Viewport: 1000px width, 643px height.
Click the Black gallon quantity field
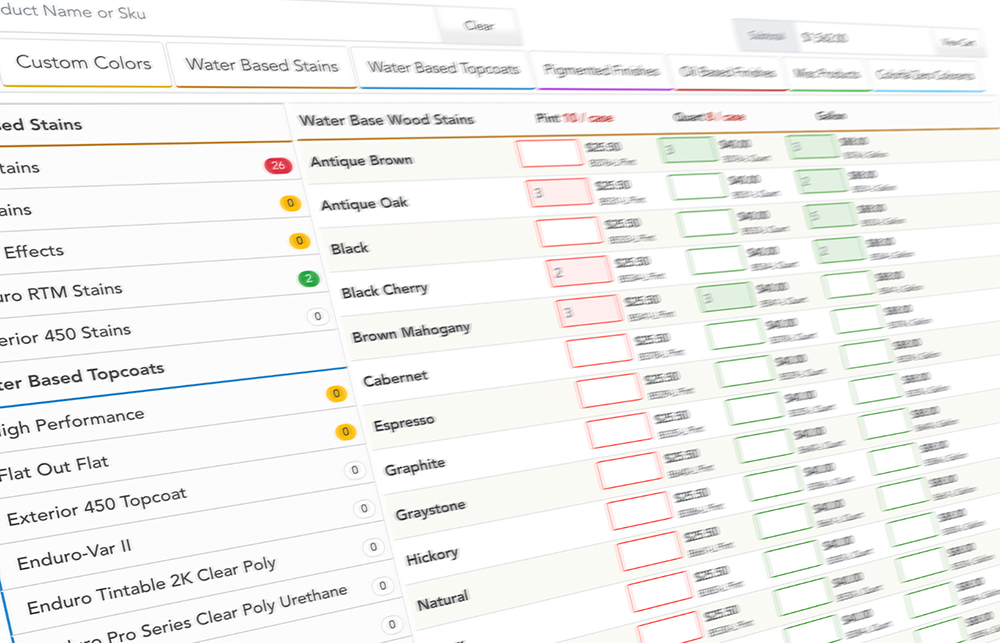(830, 216)
